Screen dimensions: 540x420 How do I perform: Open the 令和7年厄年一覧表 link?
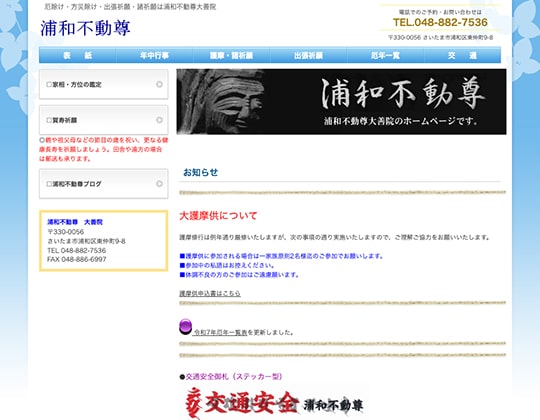[x=220, y=333]
